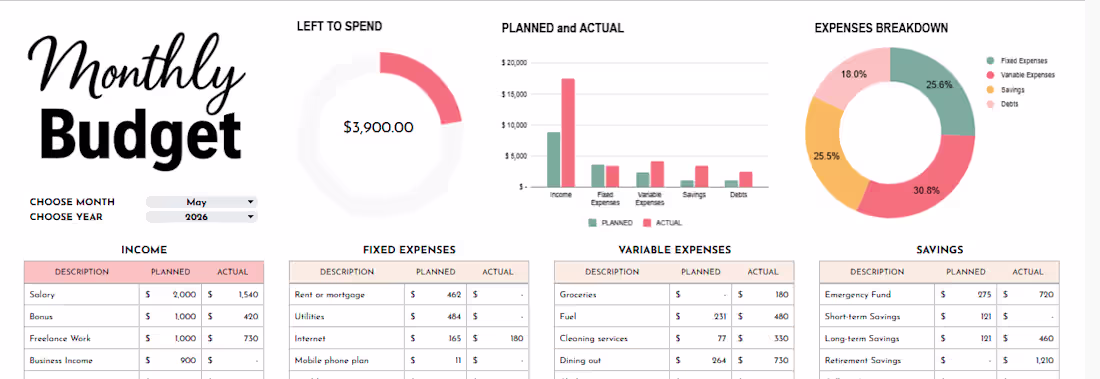Click the $3,900.00 left-to-spend value
The width and height of the screenshot is (1100, 379).
pyautogui.click(x=378, y=127)
